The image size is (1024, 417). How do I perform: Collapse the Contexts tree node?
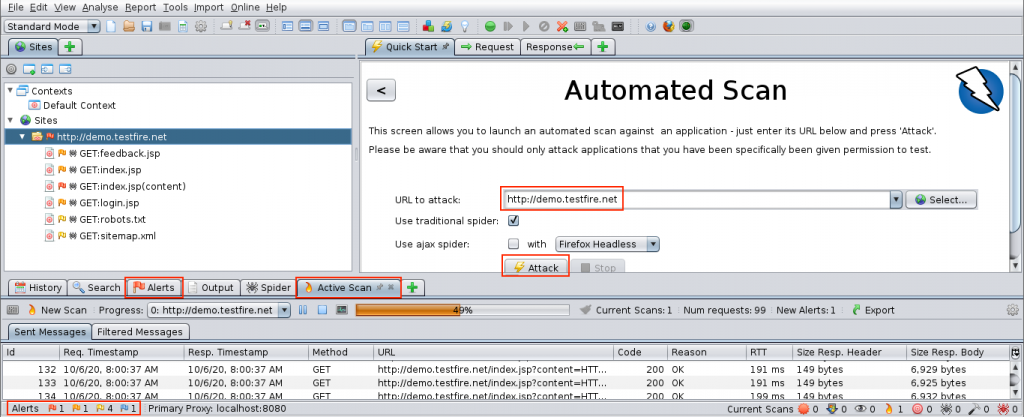pos(10,91)
